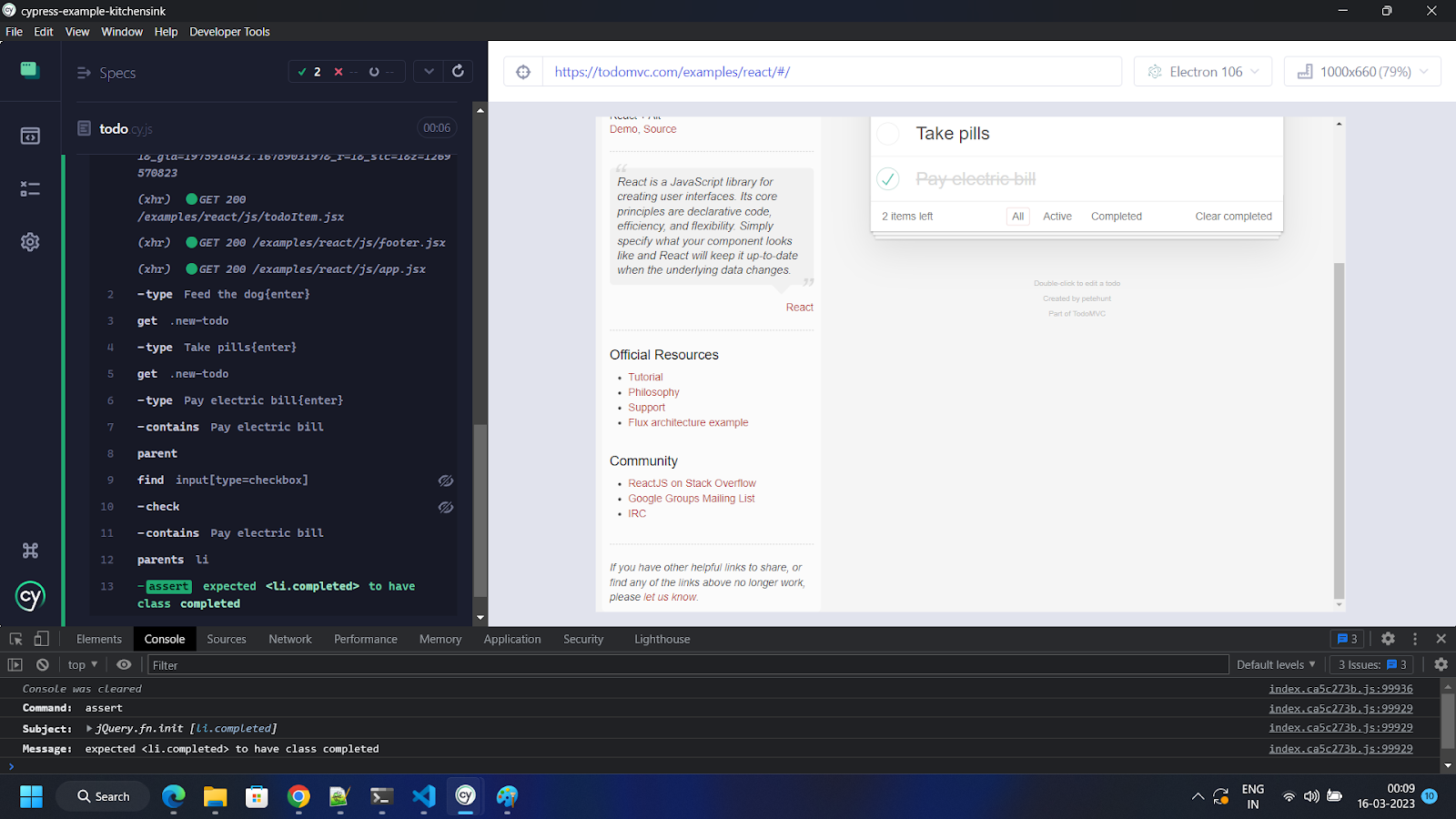Open the keyboard shortcuts icon in sidebar
The image size is (1456, 819).
tap(30, 551)
